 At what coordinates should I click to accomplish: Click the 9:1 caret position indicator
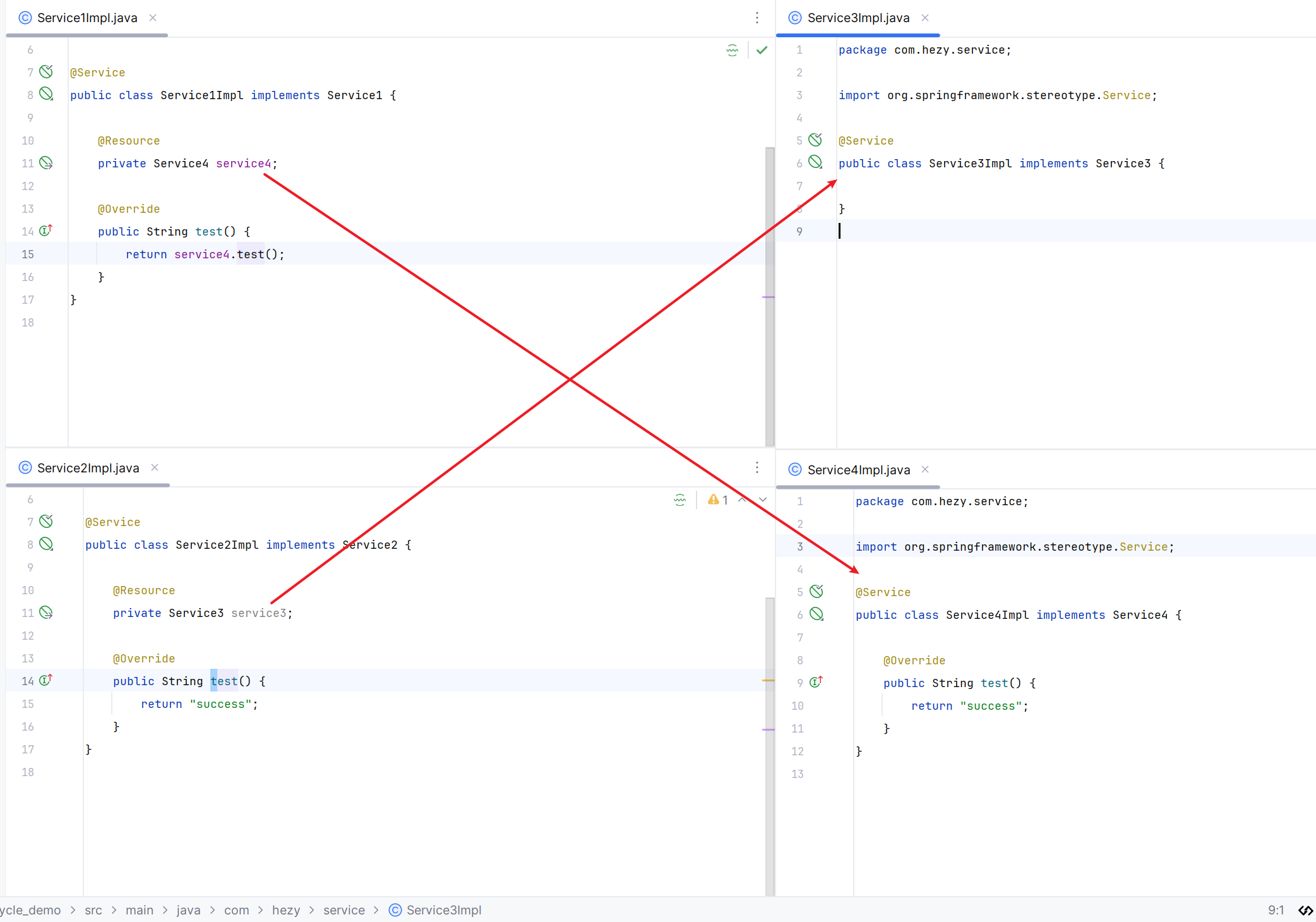click(1276, 910)
